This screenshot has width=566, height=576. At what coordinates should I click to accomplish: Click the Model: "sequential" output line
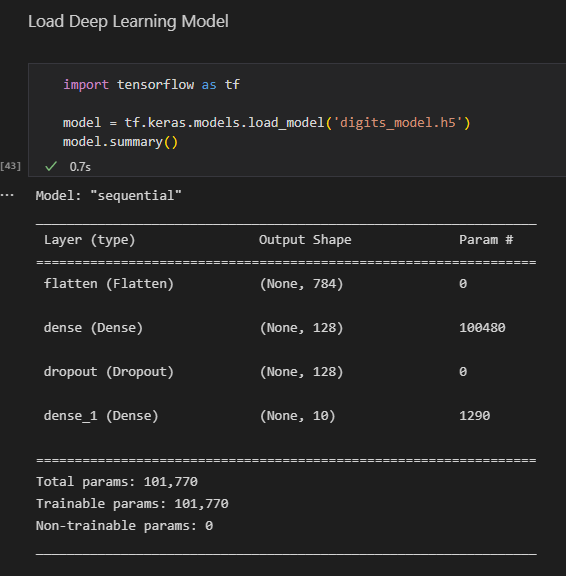[x=109, y=195]
